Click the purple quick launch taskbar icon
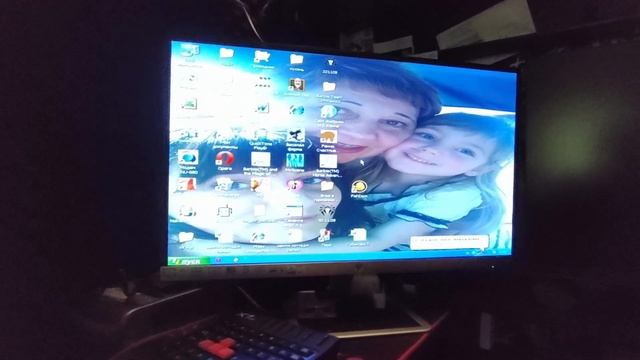 [x=219, y=260]
